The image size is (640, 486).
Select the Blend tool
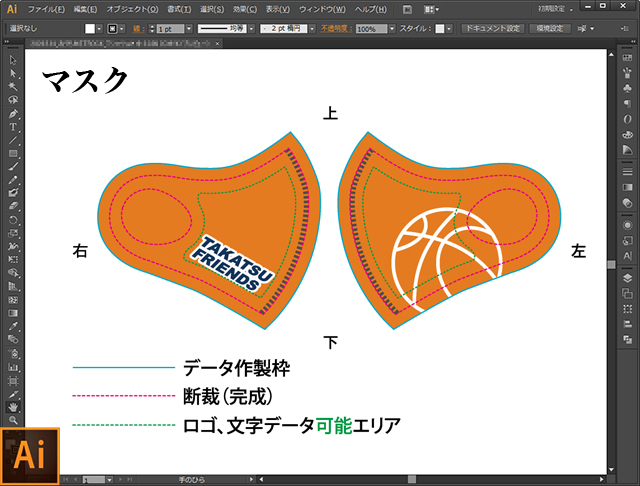(13, 340)
